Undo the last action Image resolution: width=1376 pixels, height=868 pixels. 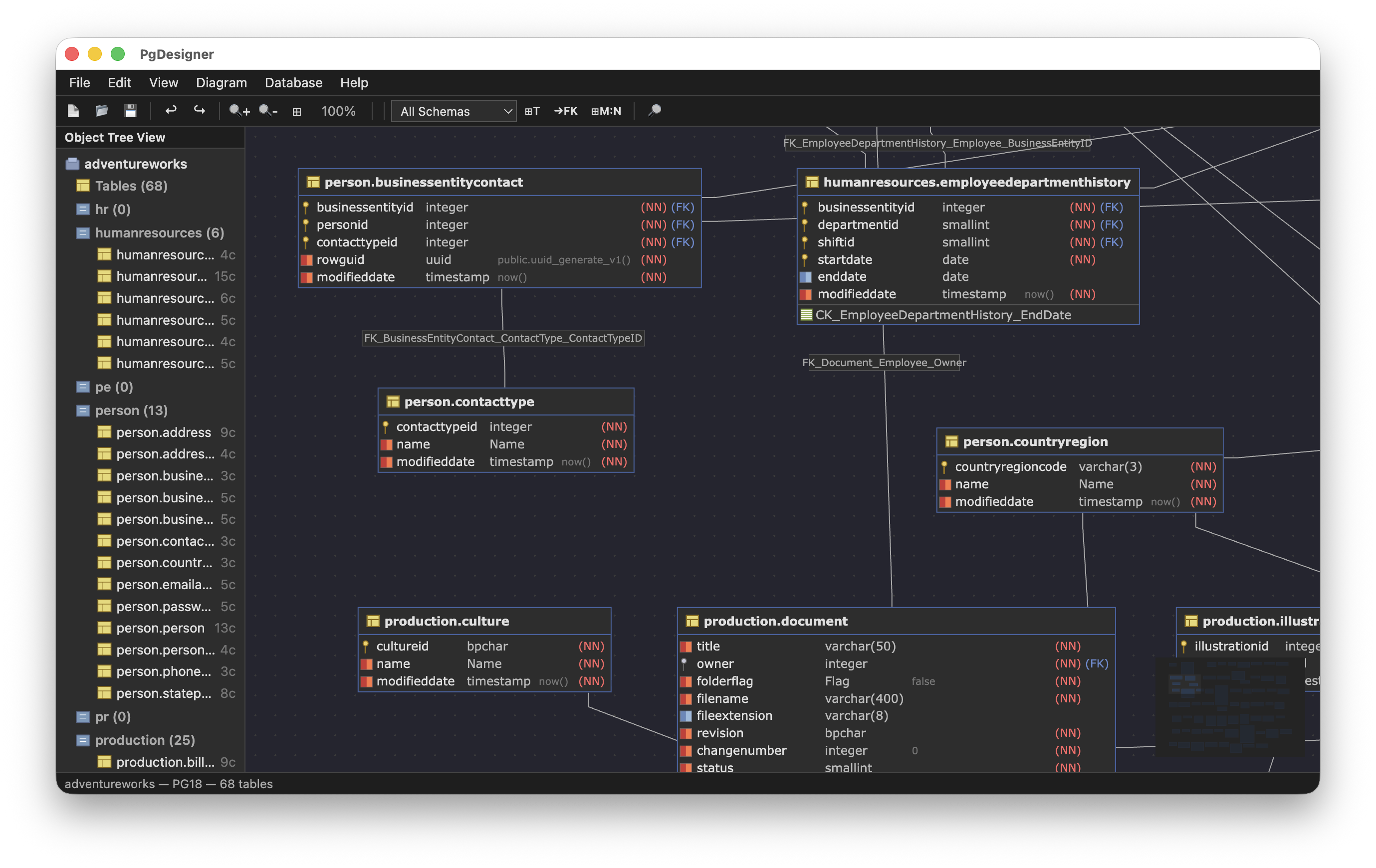click(x=171, y=110)
